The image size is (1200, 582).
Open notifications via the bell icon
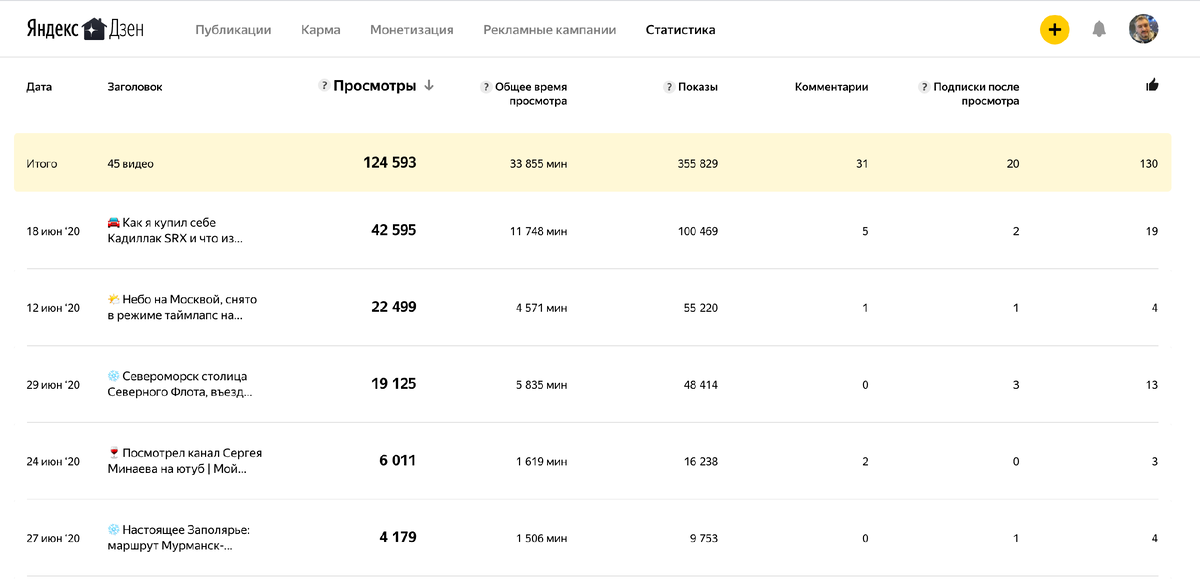(1098, 30)
